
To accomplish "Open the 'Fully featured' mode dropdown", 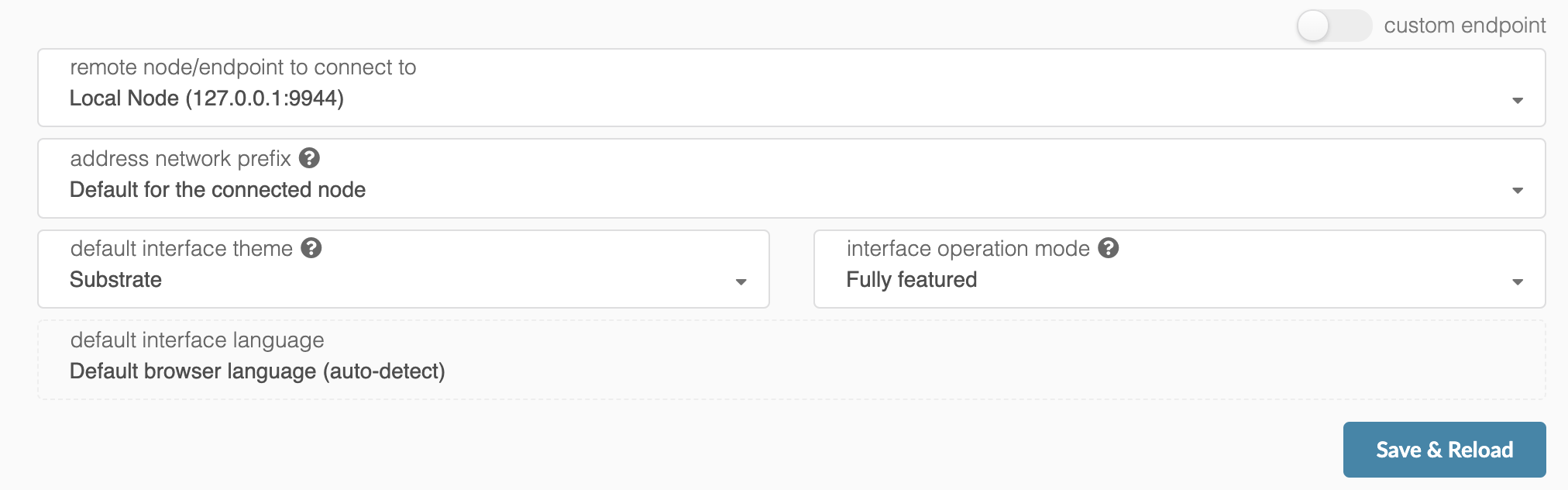I will (1180, 269).
